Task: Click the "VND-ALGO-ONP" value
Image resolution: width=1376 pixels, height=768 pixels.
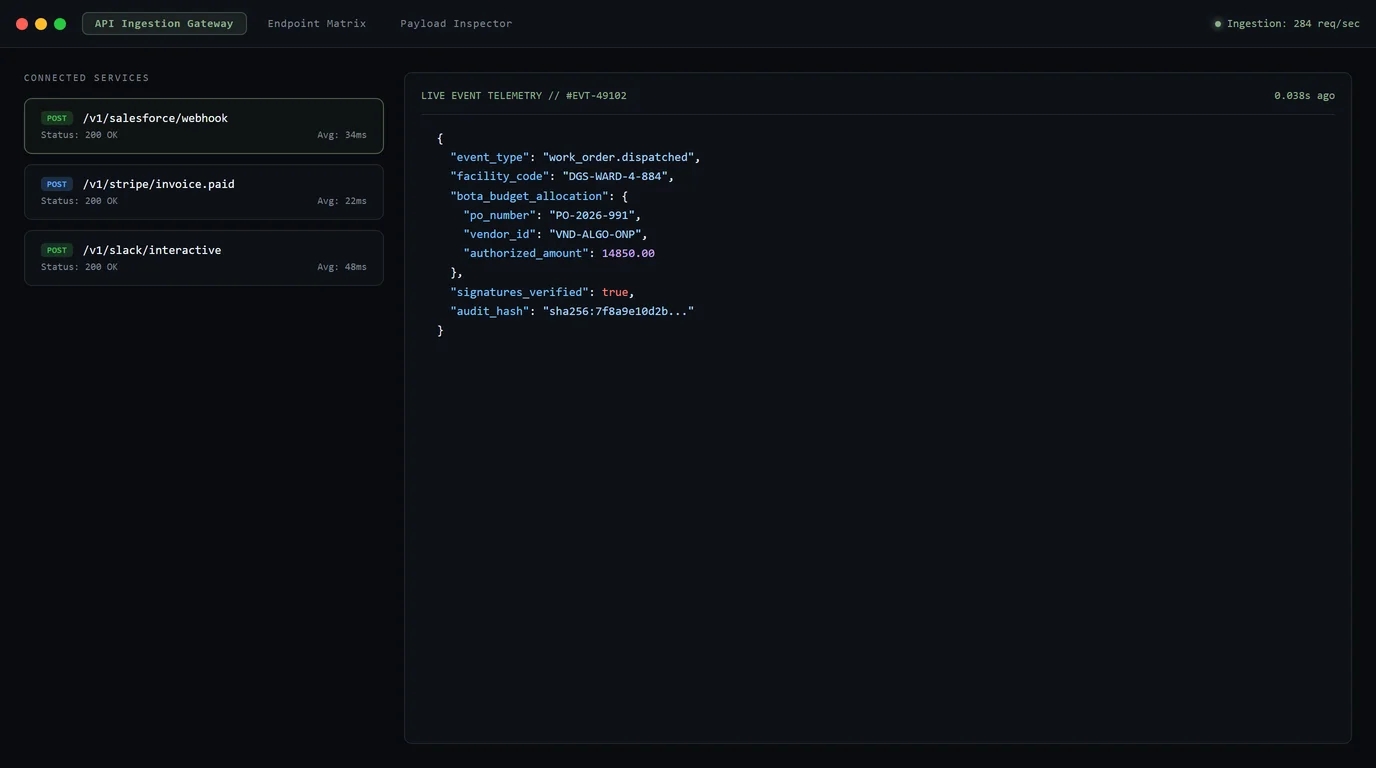Action: tap(595, 234)
